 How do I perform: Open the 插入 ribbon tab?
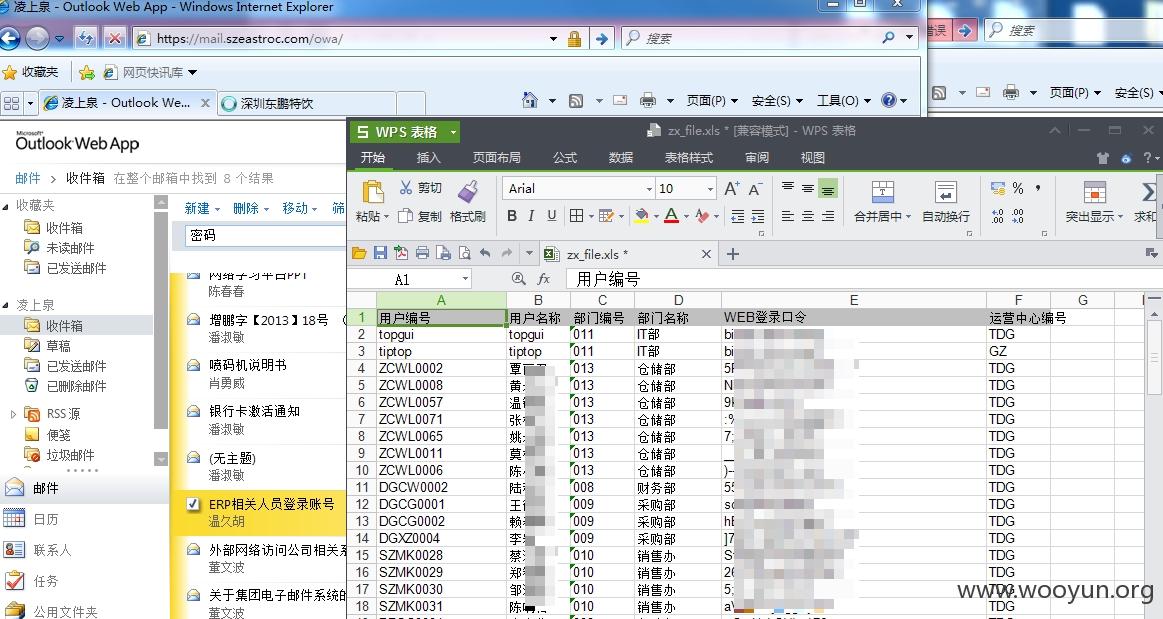tap(428, 157)
